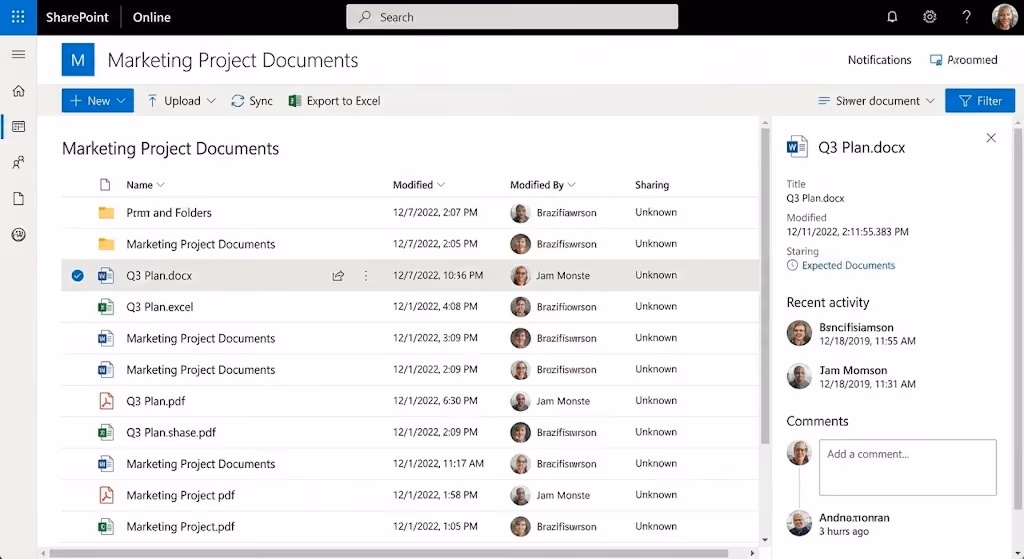Click the SharePoint label in the header bar
The height and width of the screenshot is (559, 1024).
point(77,18)
